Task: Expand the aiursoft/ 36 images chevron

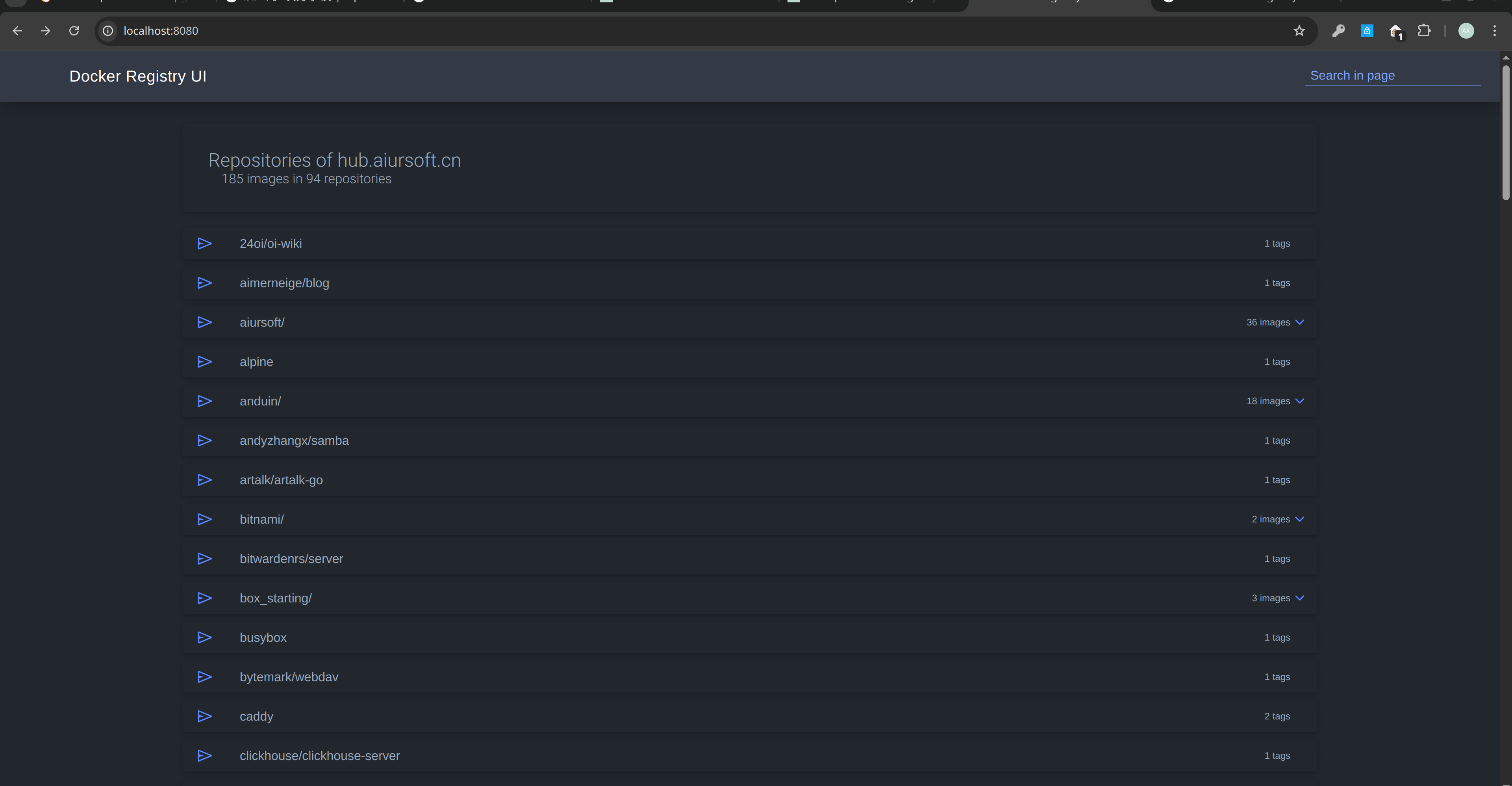Action: (x=1299, y=322)
